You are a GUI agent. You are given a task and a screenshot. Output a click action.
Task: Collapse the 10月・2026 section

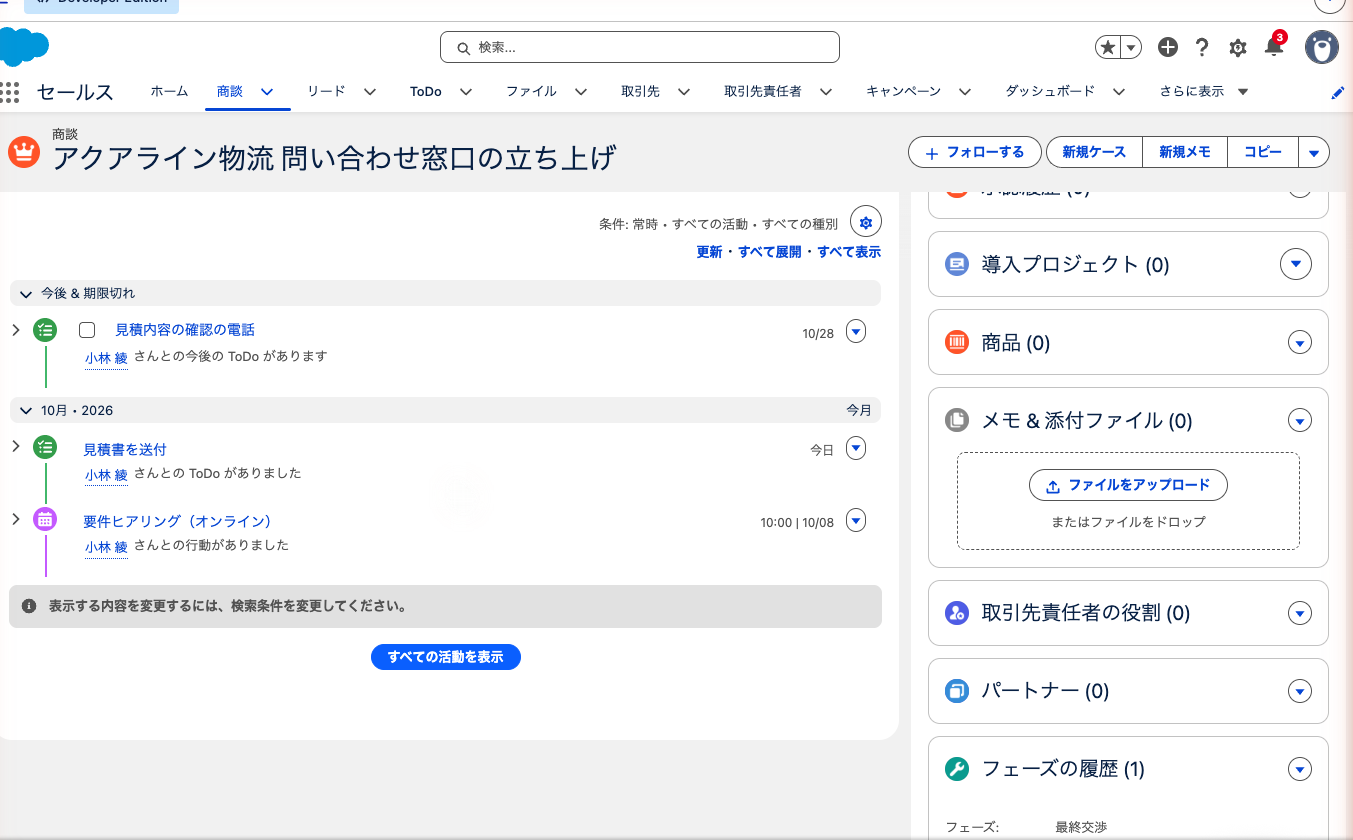(26, 410)
